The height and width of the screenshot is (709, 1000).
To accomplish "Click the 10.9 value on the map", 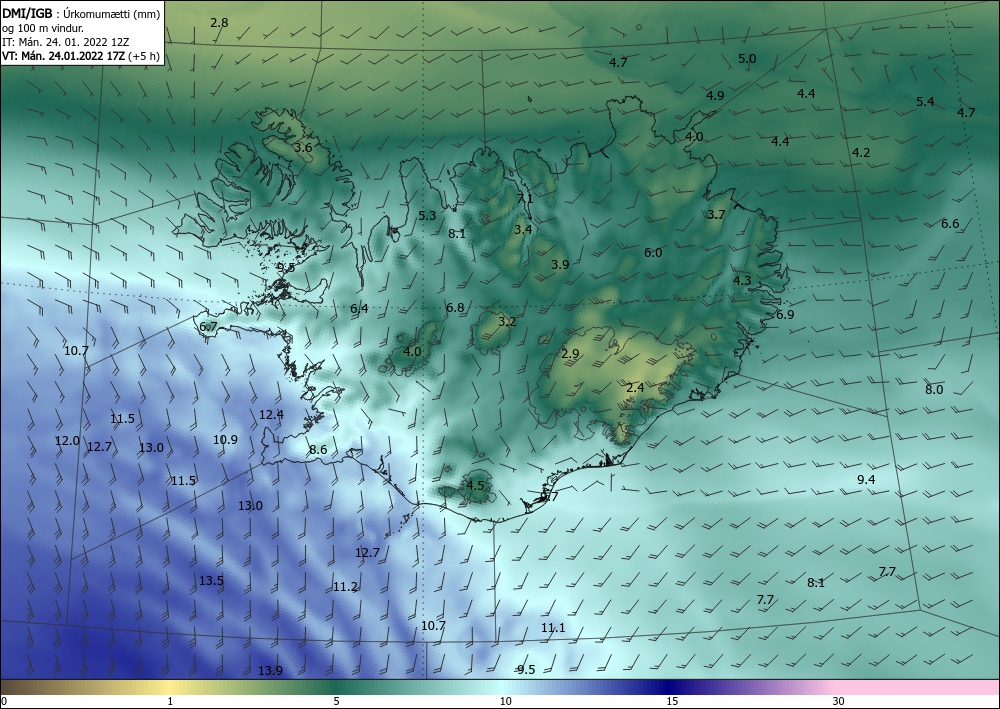I will (225, 439).
